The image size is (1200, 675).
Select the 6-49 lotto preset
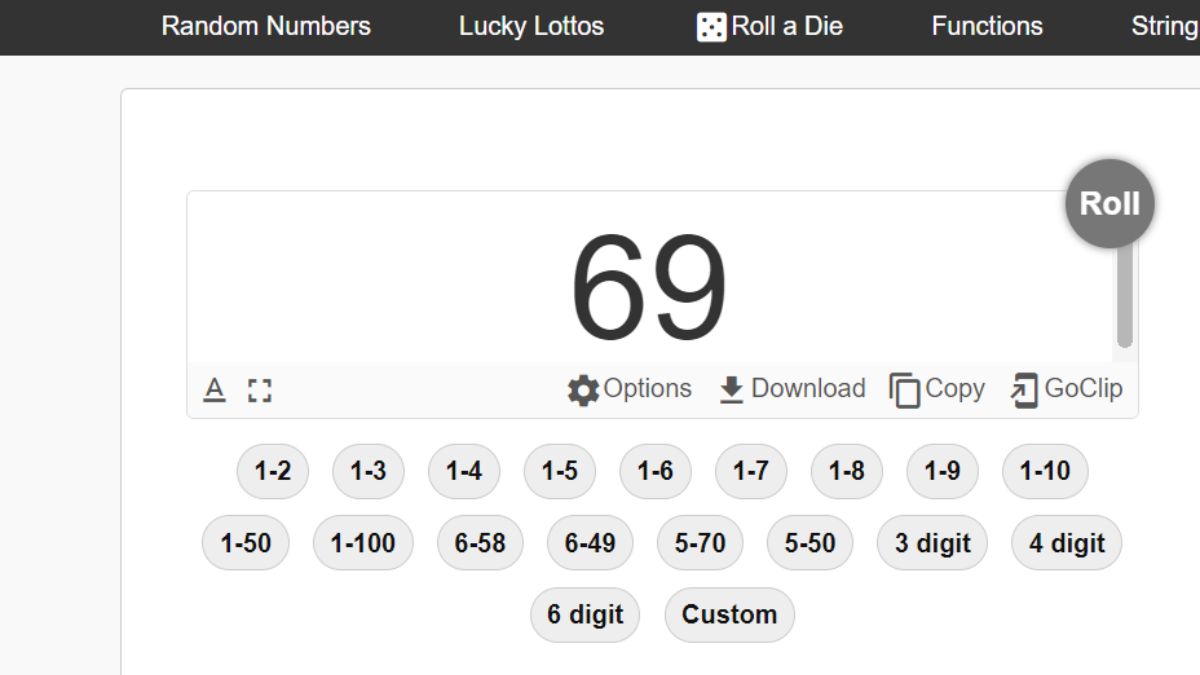[590, 543]
